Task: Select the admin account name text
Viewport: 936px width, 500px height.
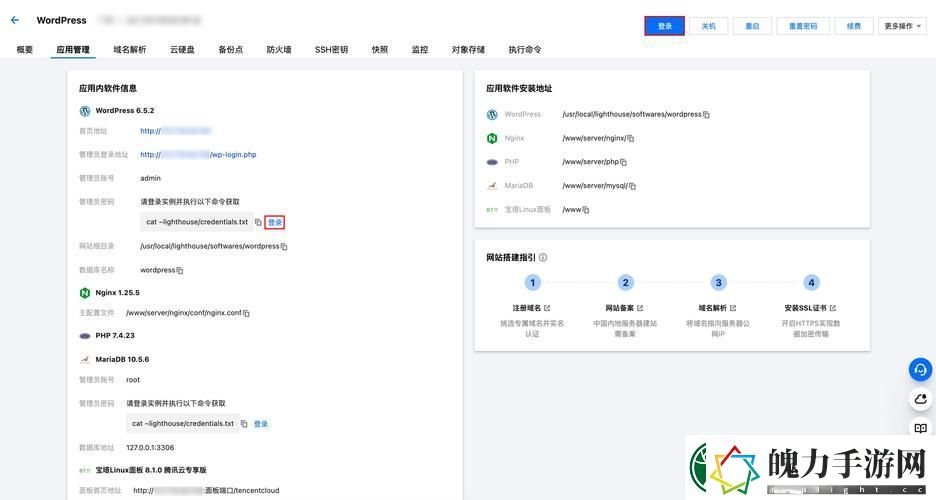Action: pos(150,178)
